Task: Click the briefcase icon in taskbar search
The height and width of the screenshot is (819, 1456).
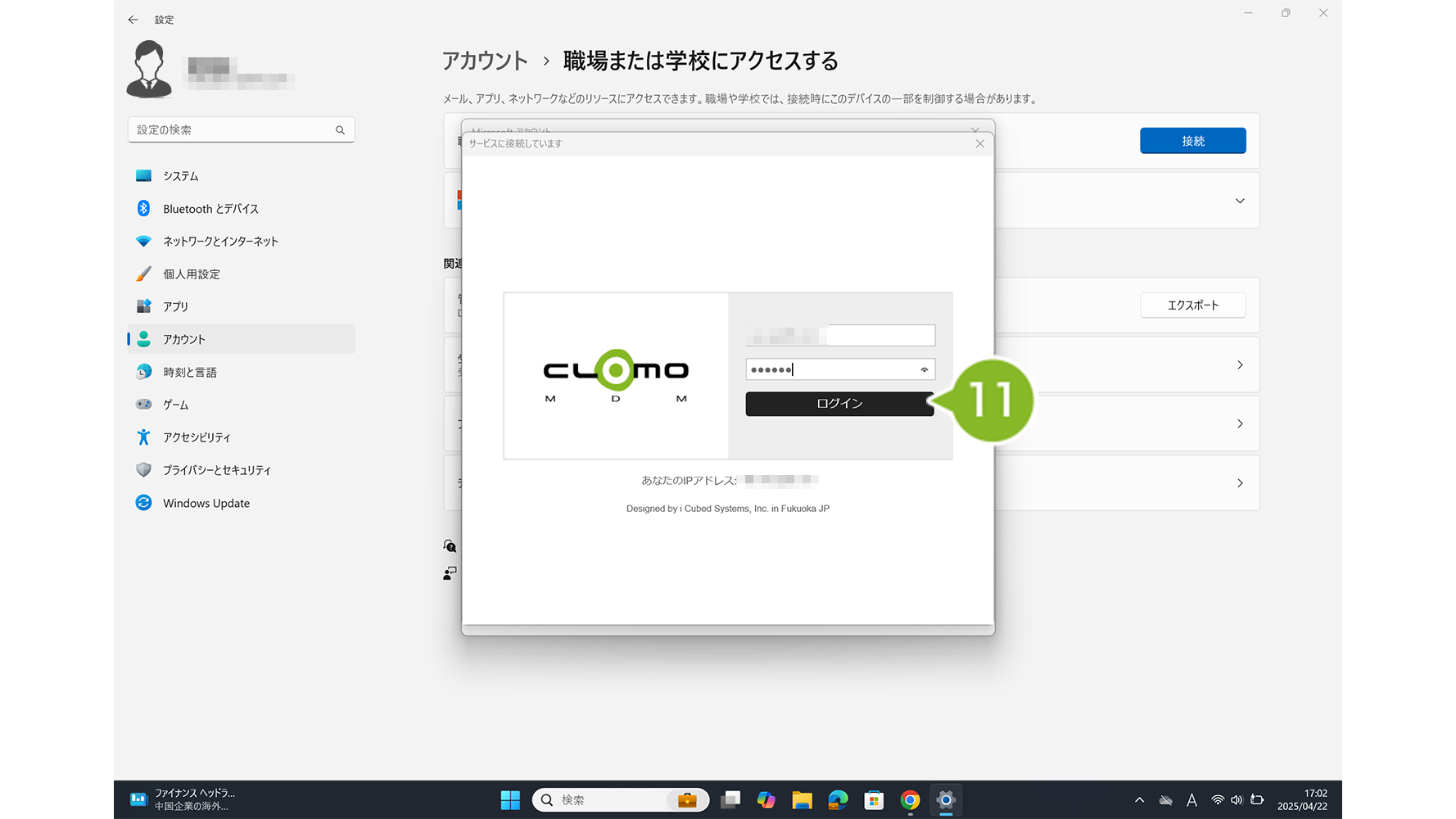Action: click(687, 800)
